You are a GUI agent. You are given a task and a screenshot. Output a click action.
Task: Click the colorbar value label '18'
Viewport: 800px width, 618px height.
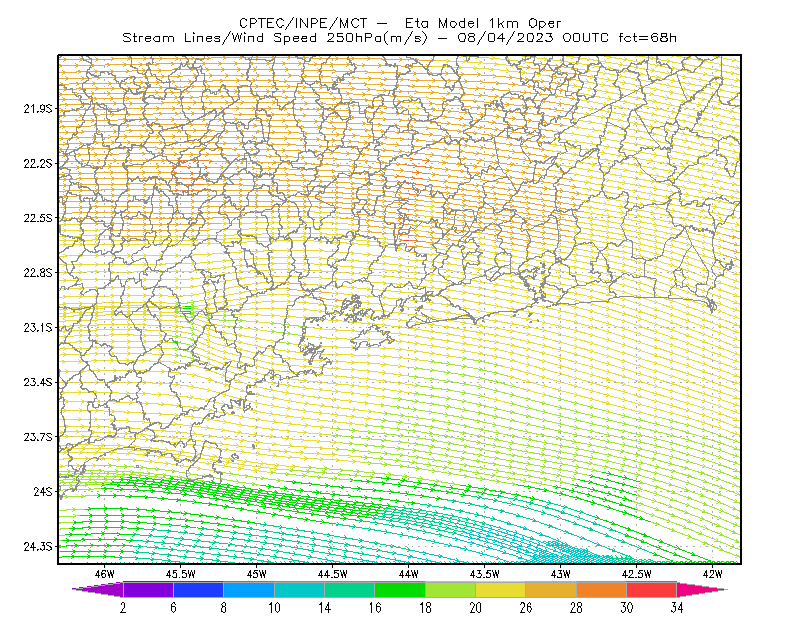click(425, 608)
